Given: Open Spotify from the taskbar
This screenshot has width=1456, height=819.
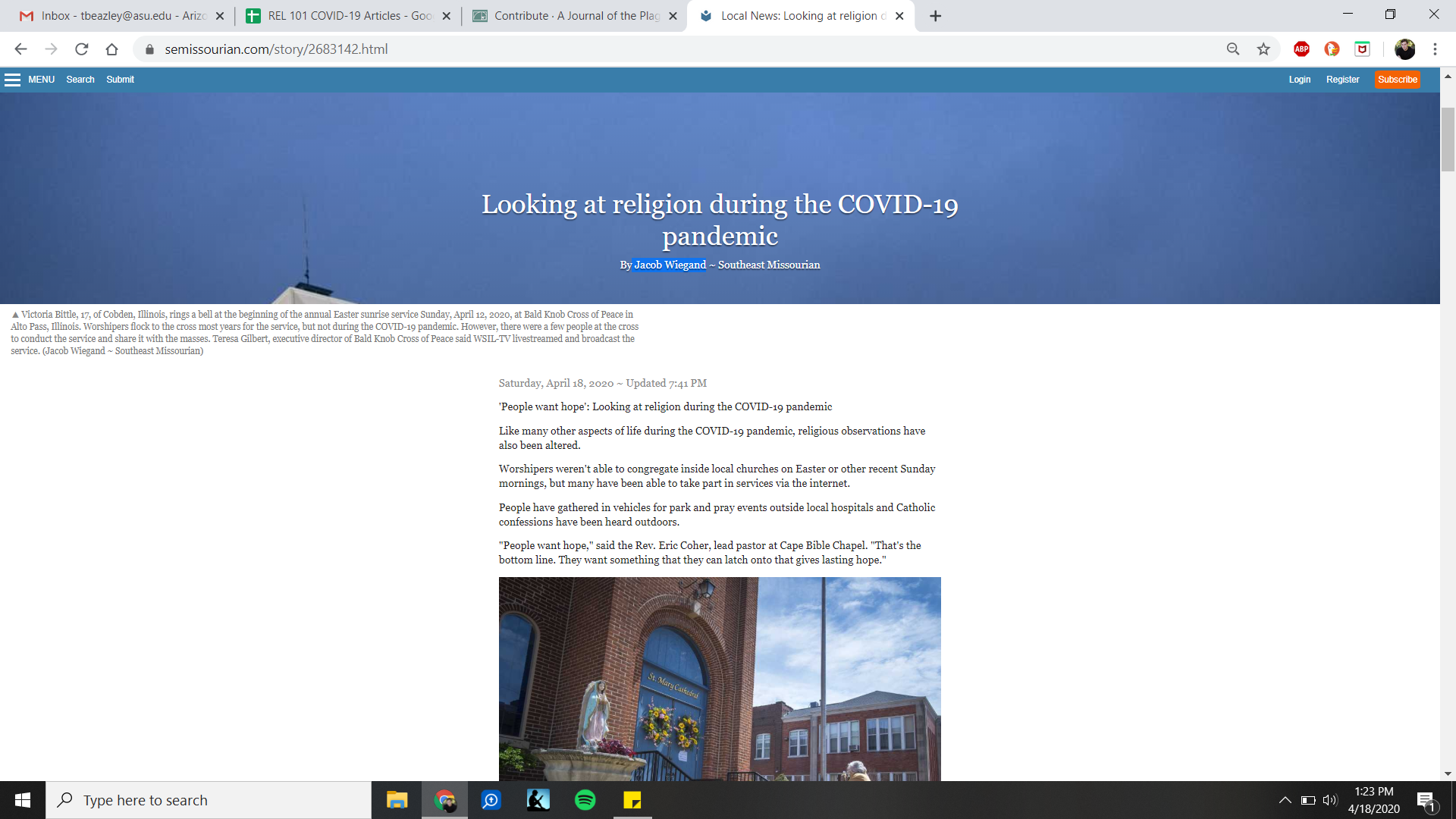Looking at the screenshot, I should point(585,800).
